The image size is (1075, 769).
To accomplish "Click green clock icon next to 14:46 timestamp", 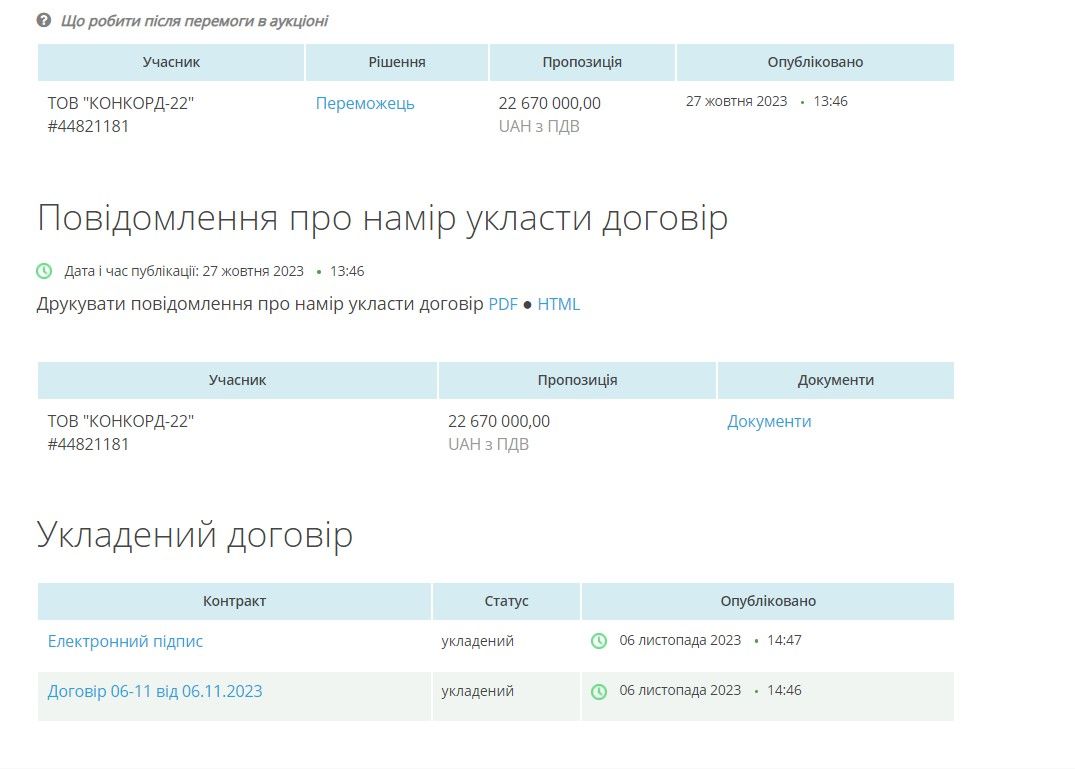I will 601,690.
